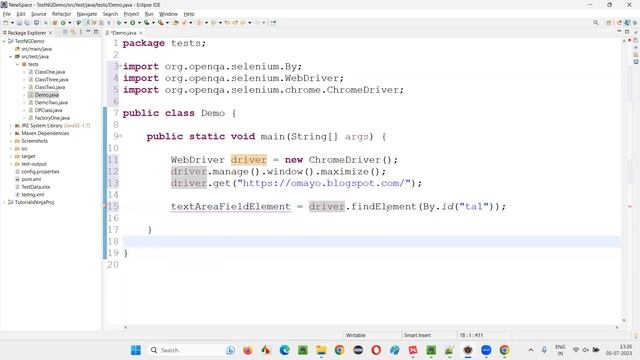640x360 pixels.
Task: Click the omayo.blogspot.com URL string
Action: [324, 183]
